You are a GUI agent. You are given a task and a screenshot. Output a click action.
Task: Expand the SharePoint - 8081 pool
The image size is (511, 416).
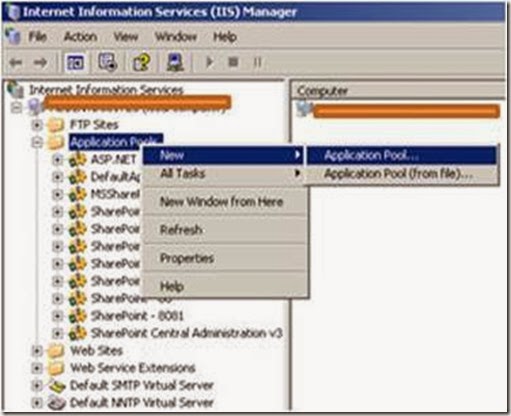[57, 316]
